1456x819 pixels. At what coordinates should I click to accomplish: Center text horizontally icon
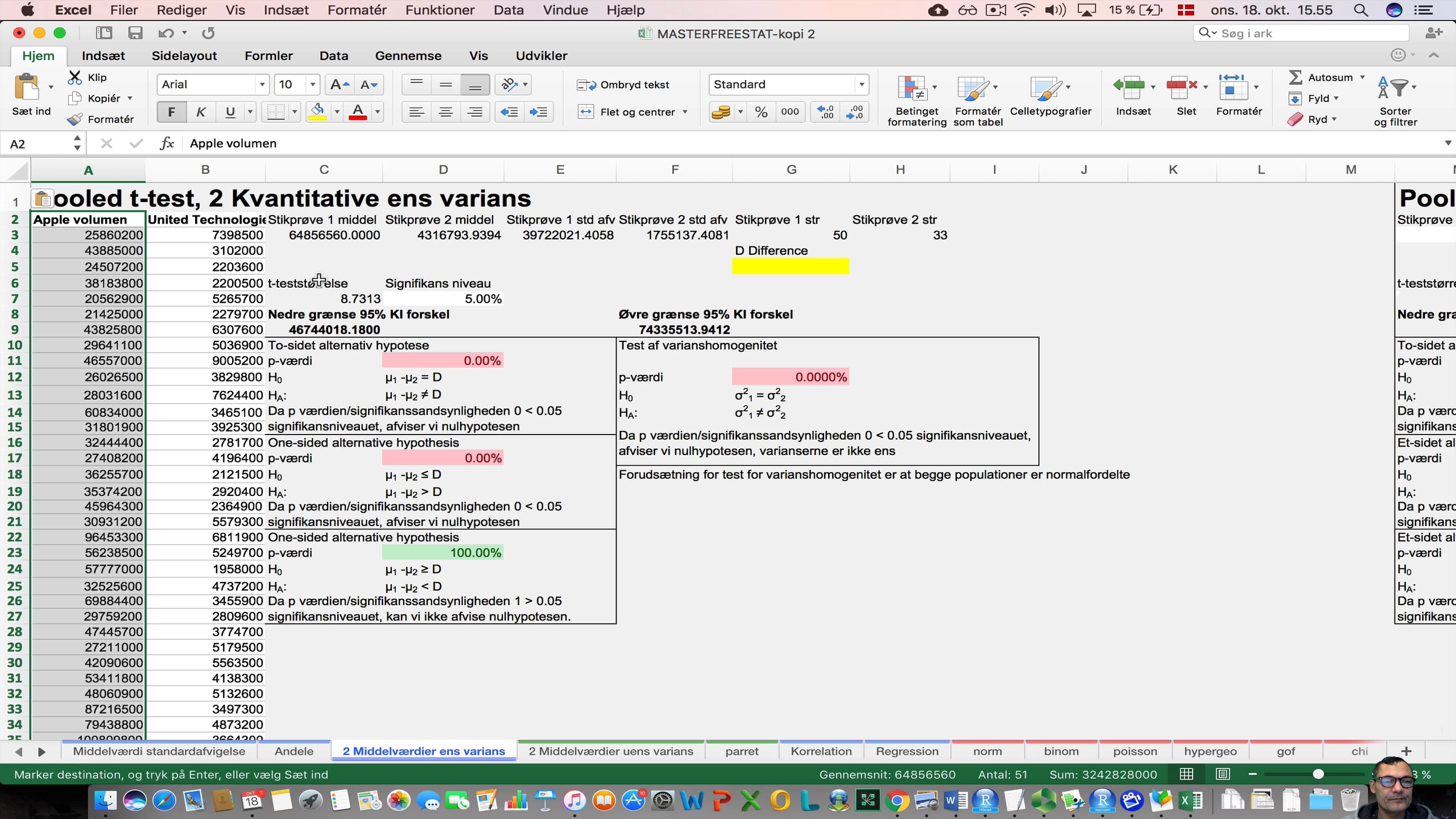(x=446, y=112)
